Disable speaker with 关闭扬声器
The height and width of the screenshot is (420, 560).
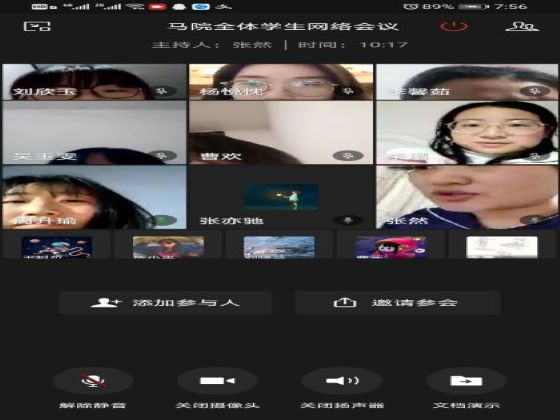point(342,381)
